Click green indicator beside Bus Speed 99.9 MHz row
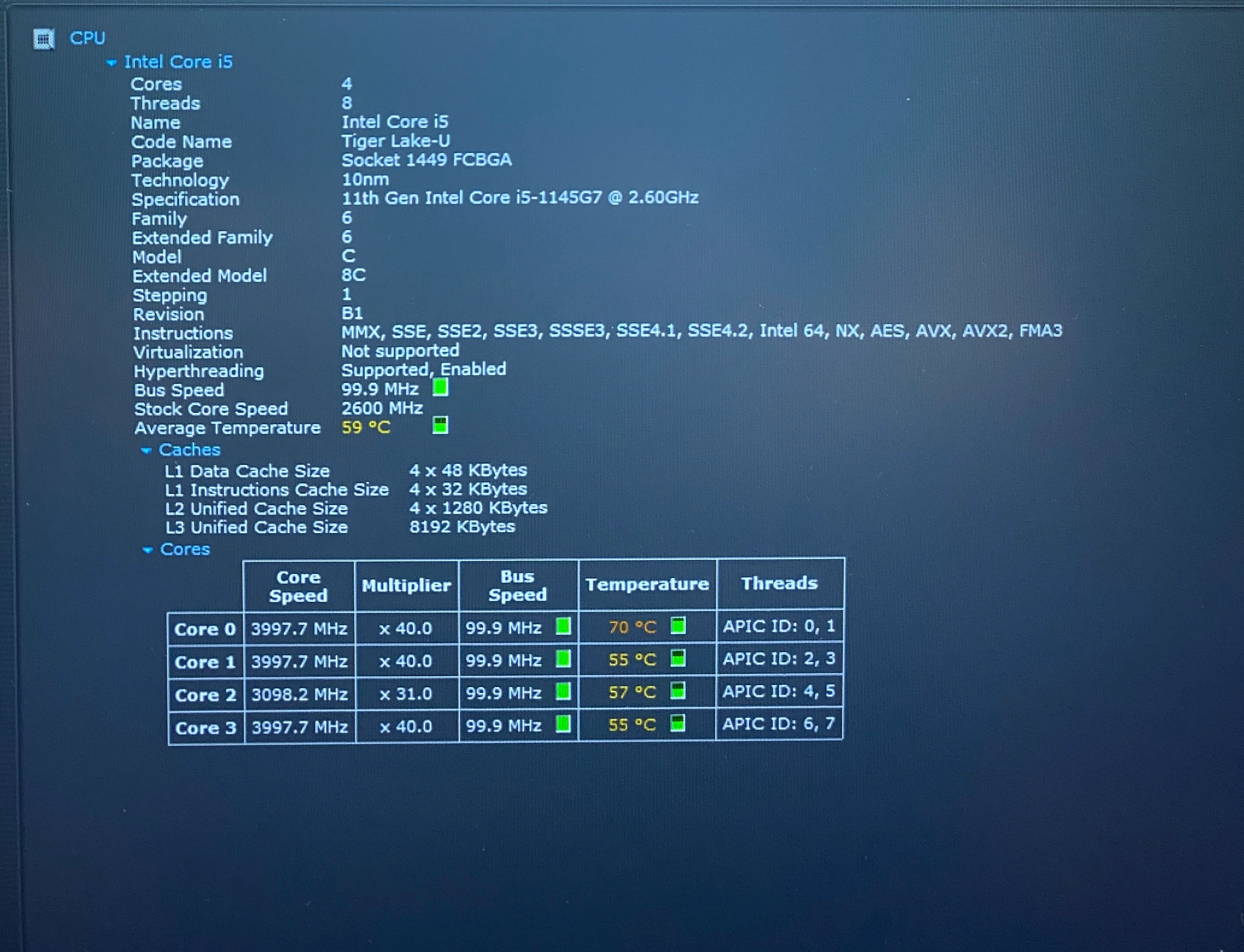The width and height of the screenshot is (1244, 952). (441, 388)
